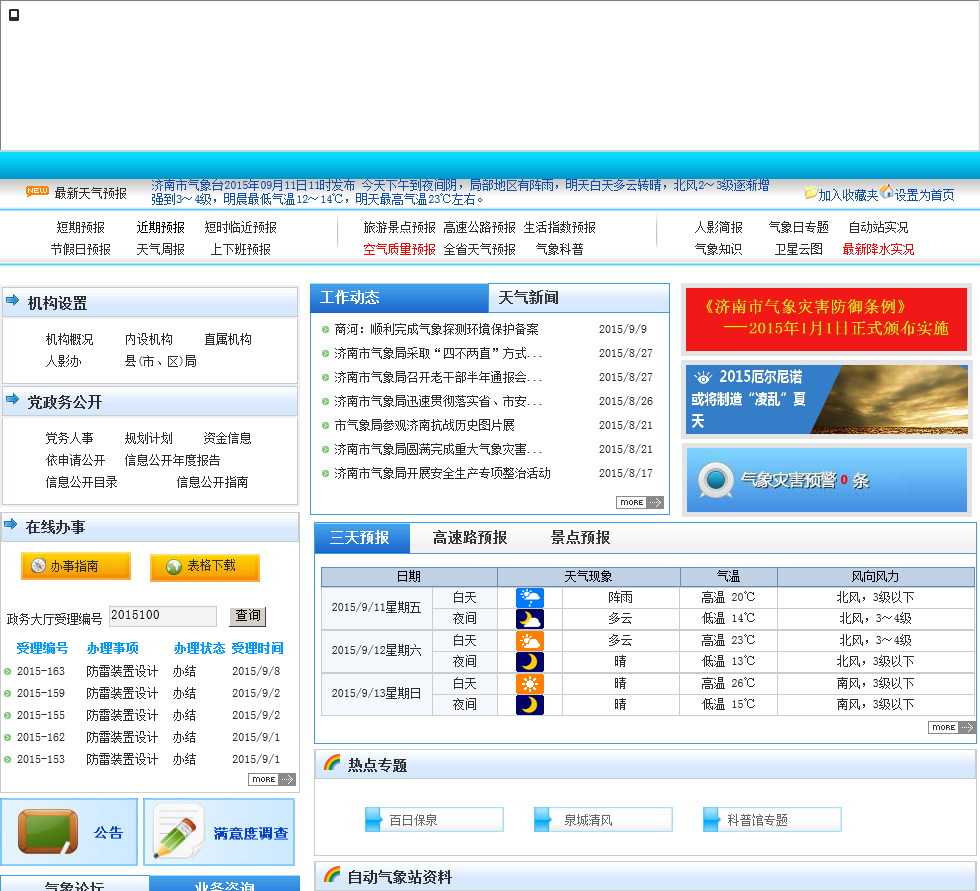Click the 县(市、区)局 link
Screen dimensions: 980x891
pos(160,361)
